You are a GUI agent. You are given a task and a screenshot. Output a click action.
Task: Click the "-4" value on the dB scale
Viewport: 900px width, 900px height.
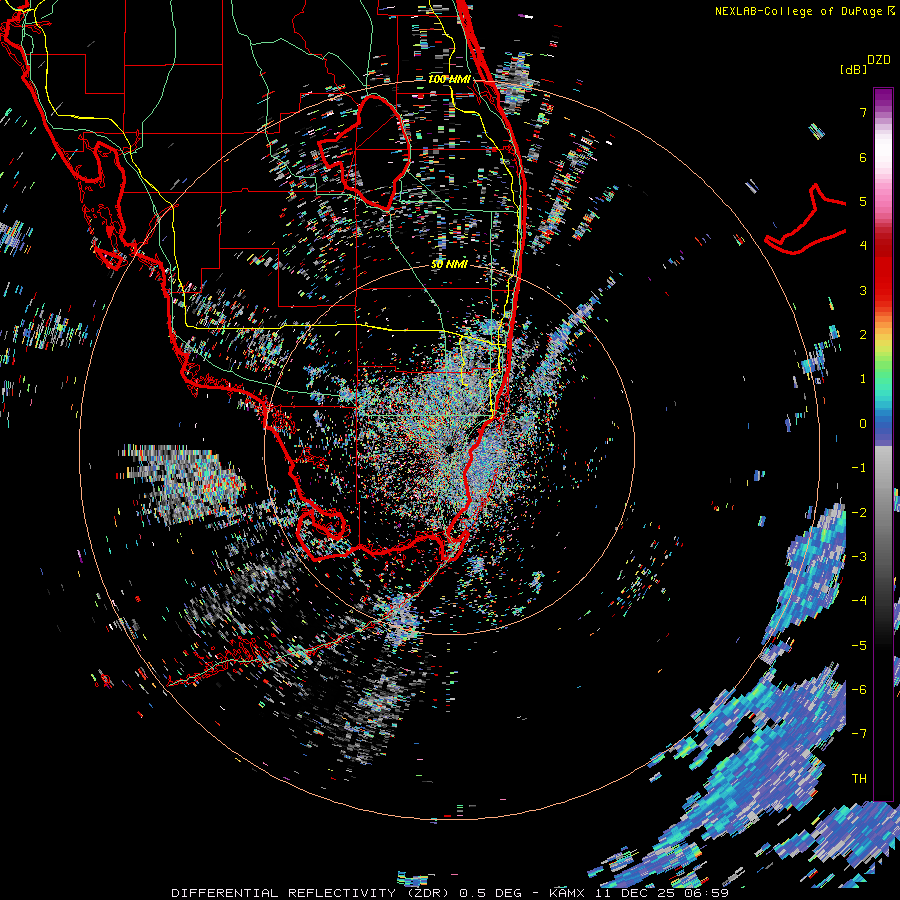point(859,601)
